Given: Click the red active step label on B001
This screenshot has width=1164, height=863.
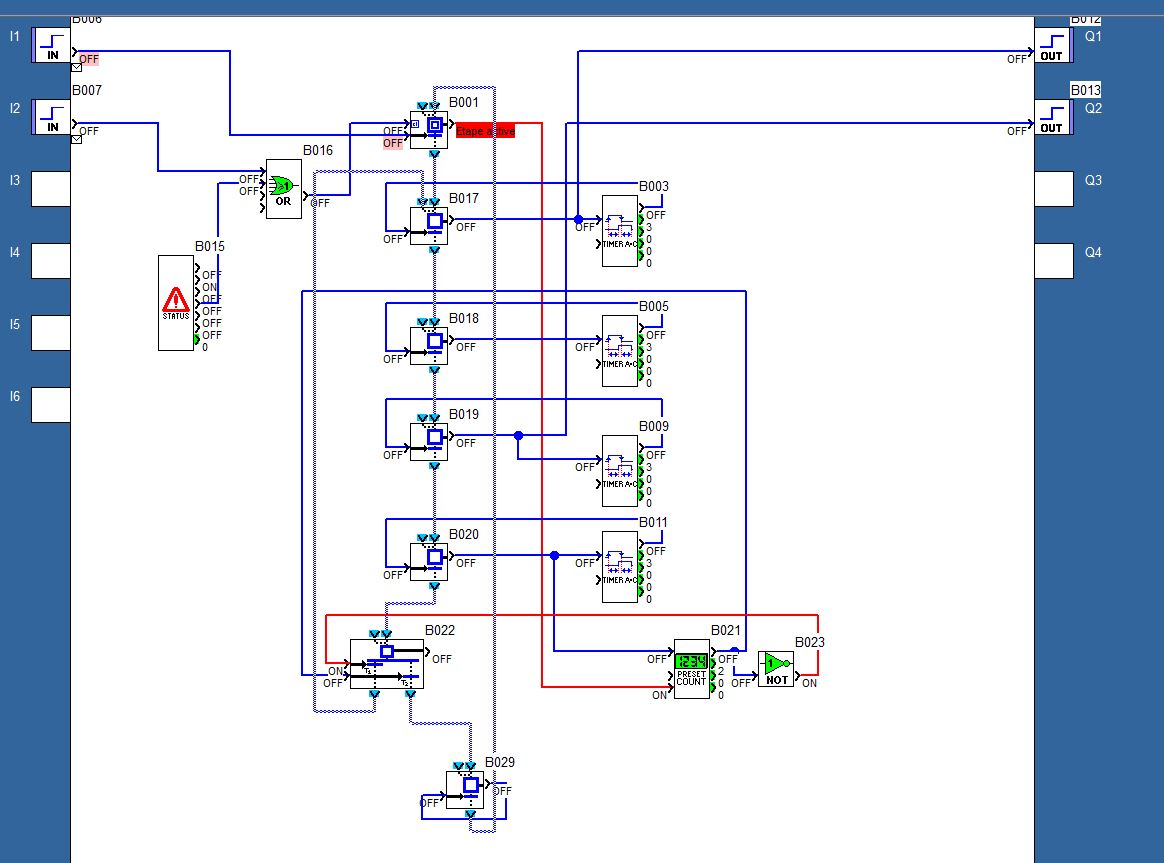Looking at the screenshot, I should (485, 131).
